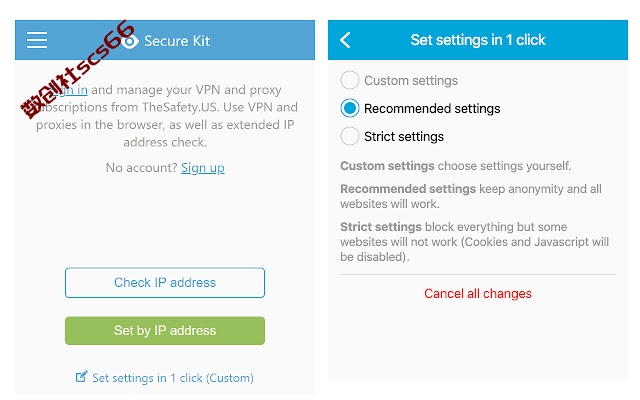Select the Custom settings radio button
640x400 pixels.
(x=350, y=80)
